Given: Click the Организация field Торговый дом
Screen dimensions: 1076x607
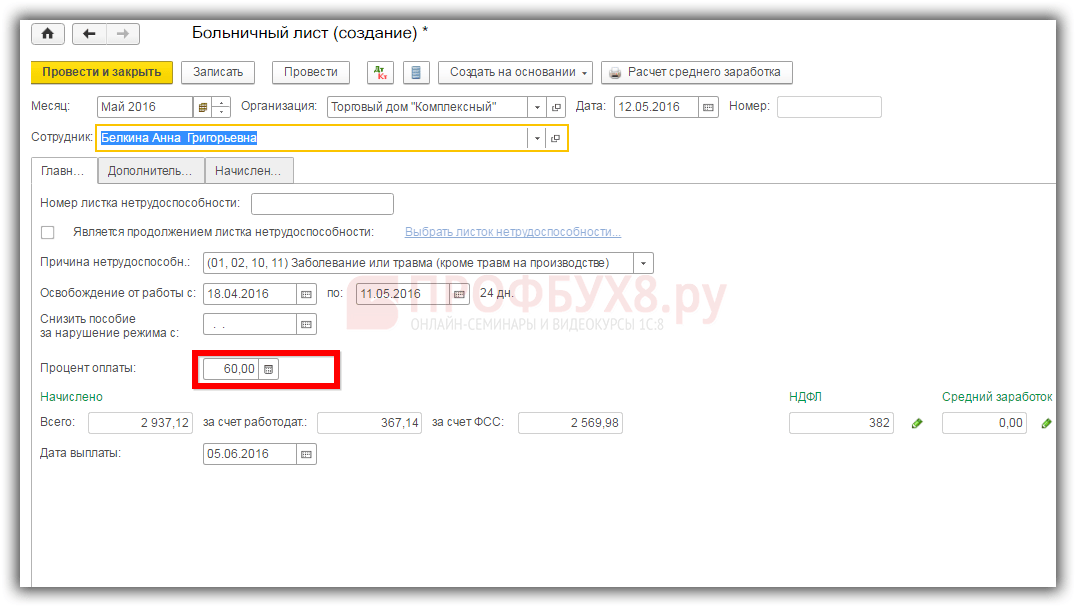Looking at the screenshot, I should (428, 107).
